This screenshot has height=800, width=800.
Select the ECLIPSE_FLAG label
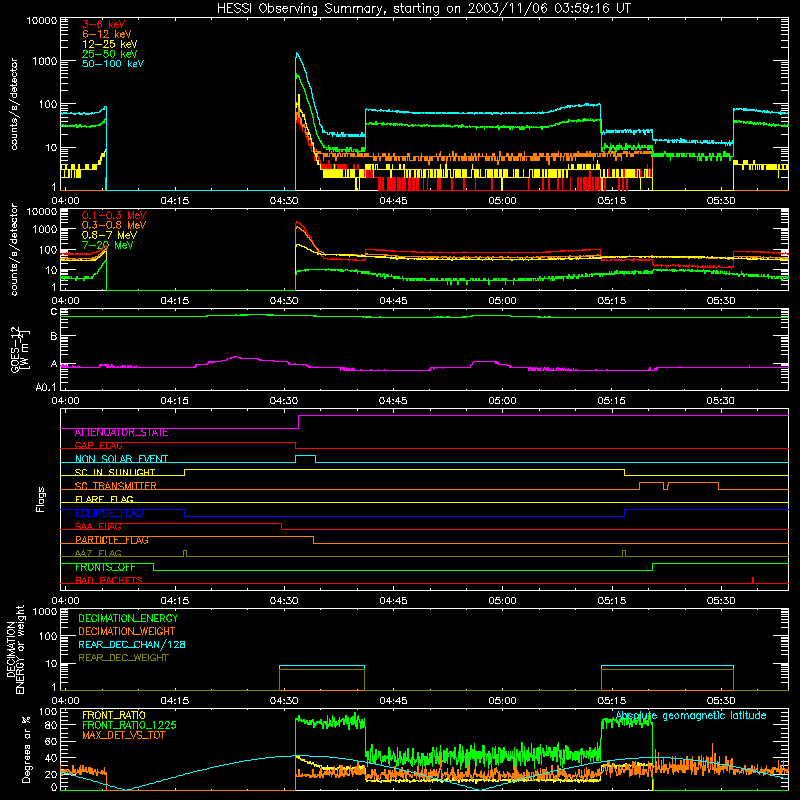pos(109,513)
